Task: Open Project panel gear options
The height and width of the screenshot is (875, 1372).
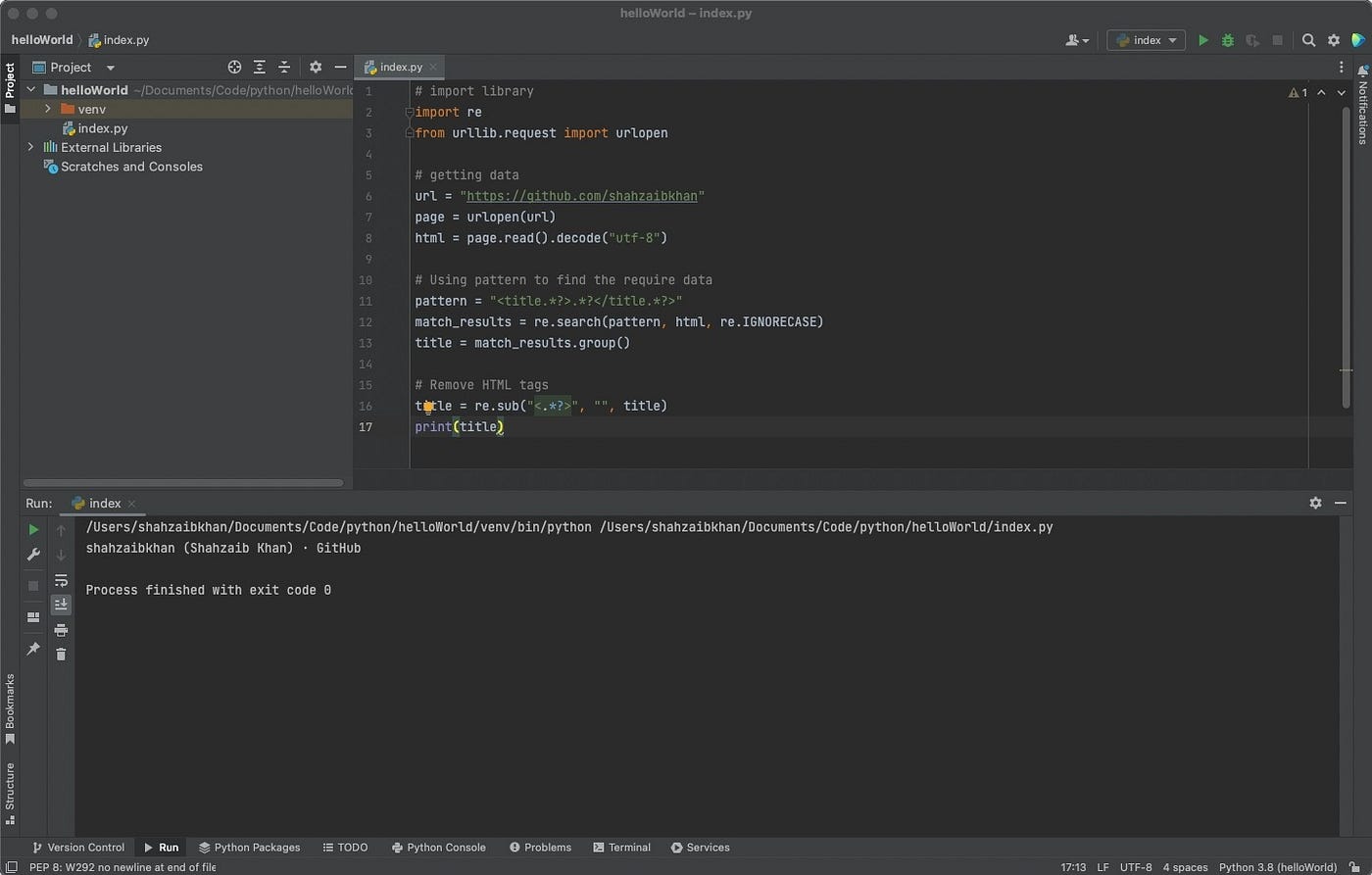Action: [316, 68]
